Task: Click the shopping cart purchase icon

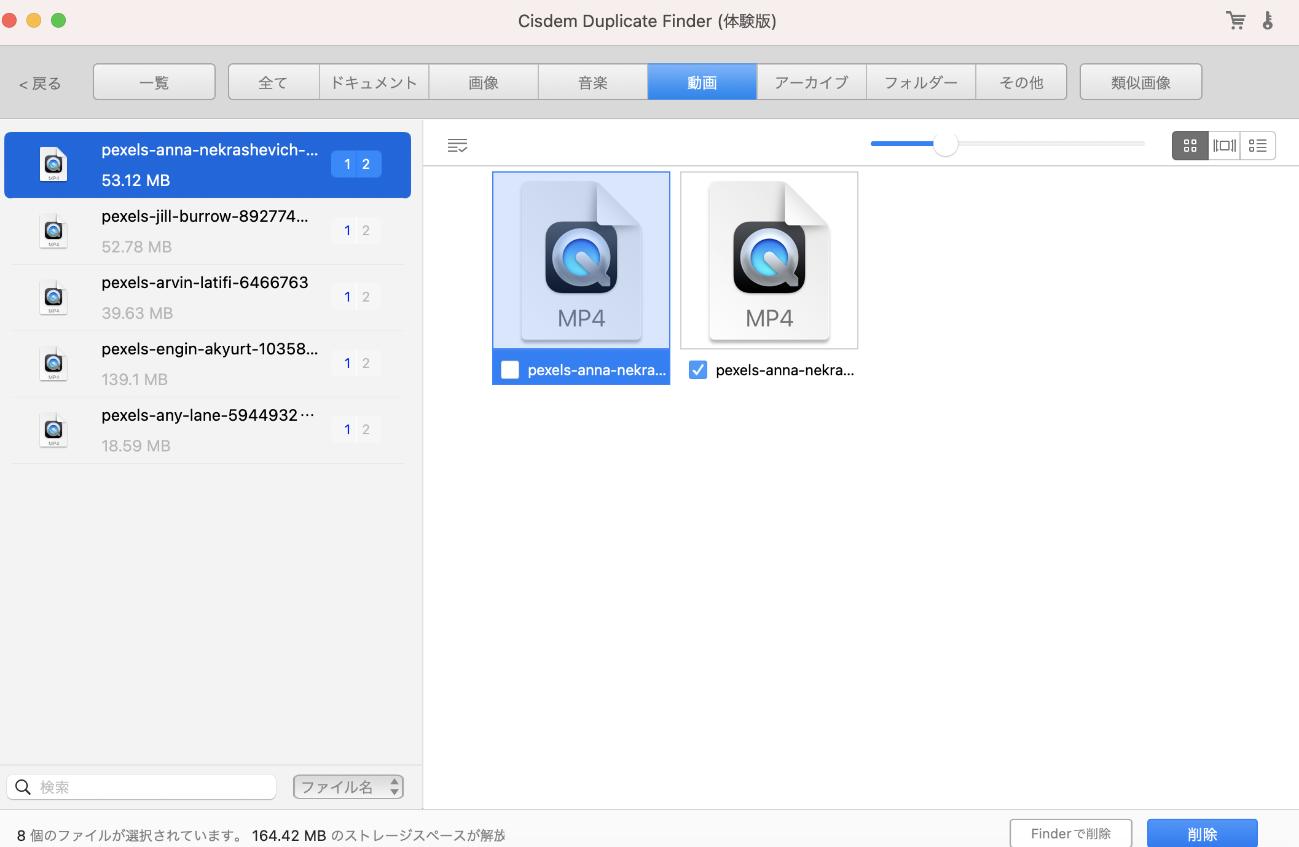Action: (x=1236, y=20)
